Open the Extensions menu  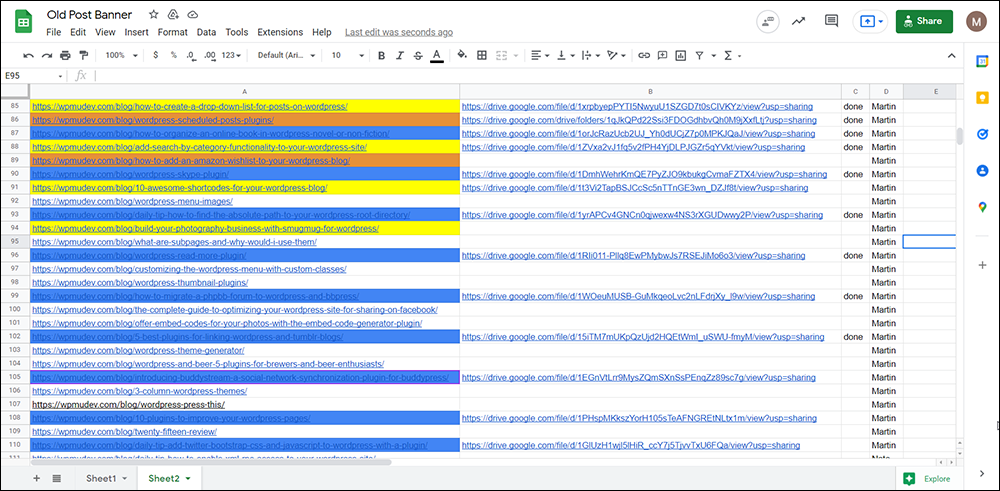point(280,32)
